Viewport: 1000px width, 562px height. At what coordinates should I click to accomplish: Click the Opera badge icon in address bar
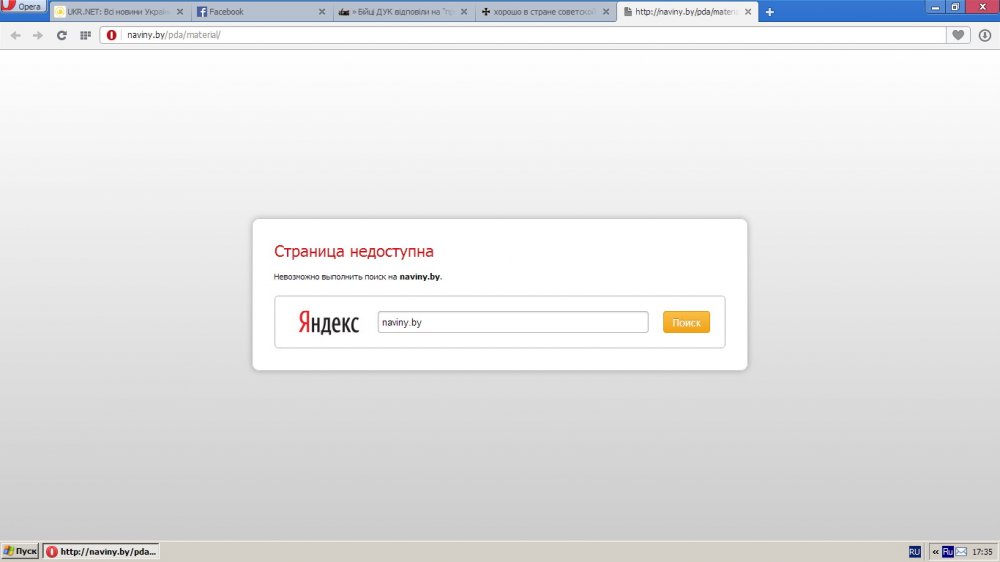coord(112,35)
